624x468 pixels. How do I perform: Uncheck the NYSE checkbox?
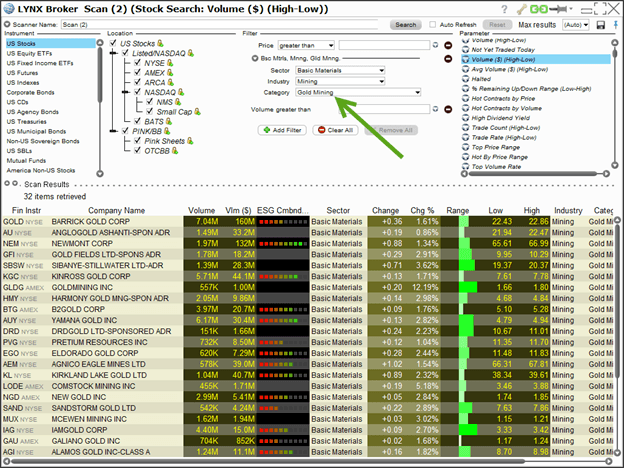click(x=137, y=62)
